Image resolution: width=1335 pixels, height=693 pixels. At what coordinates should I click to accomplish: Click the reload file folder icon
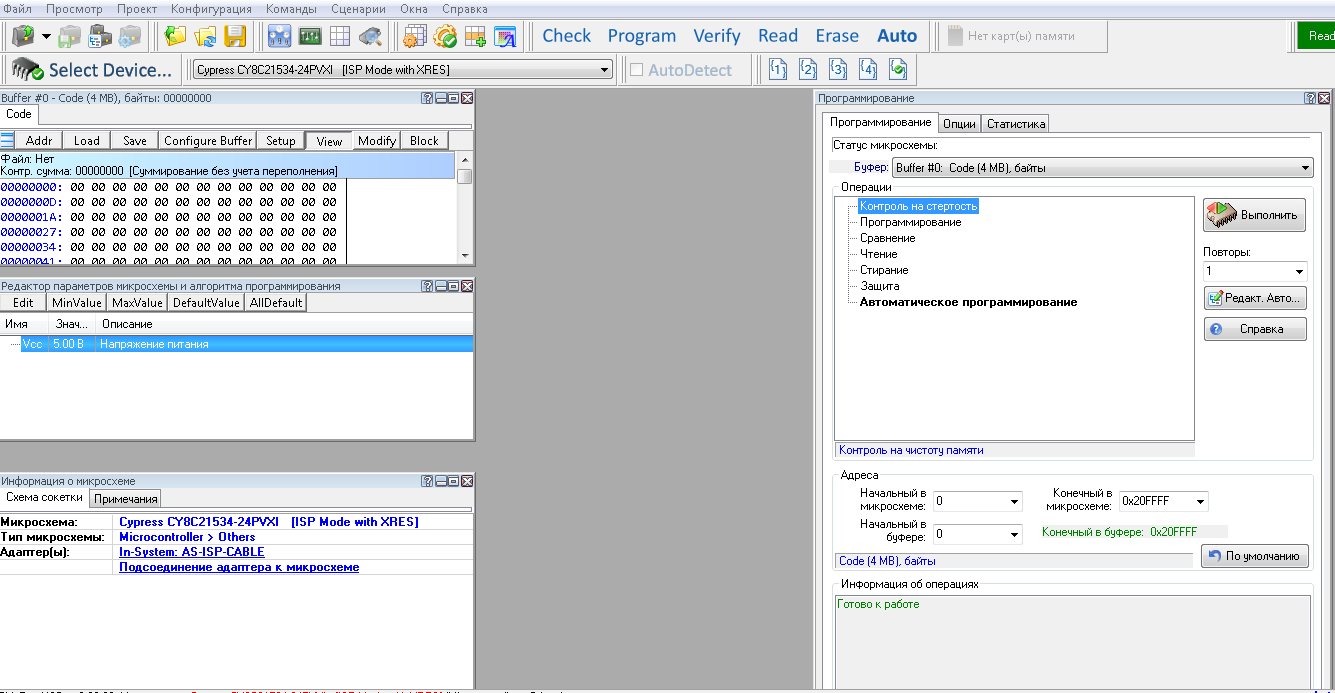point(205,37)
